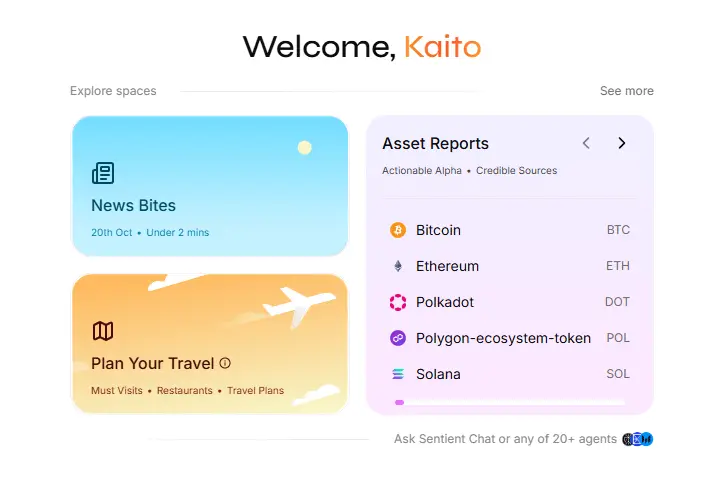715x483 pixels.
Task: Click the Solana logo icon
Action: 398,374
